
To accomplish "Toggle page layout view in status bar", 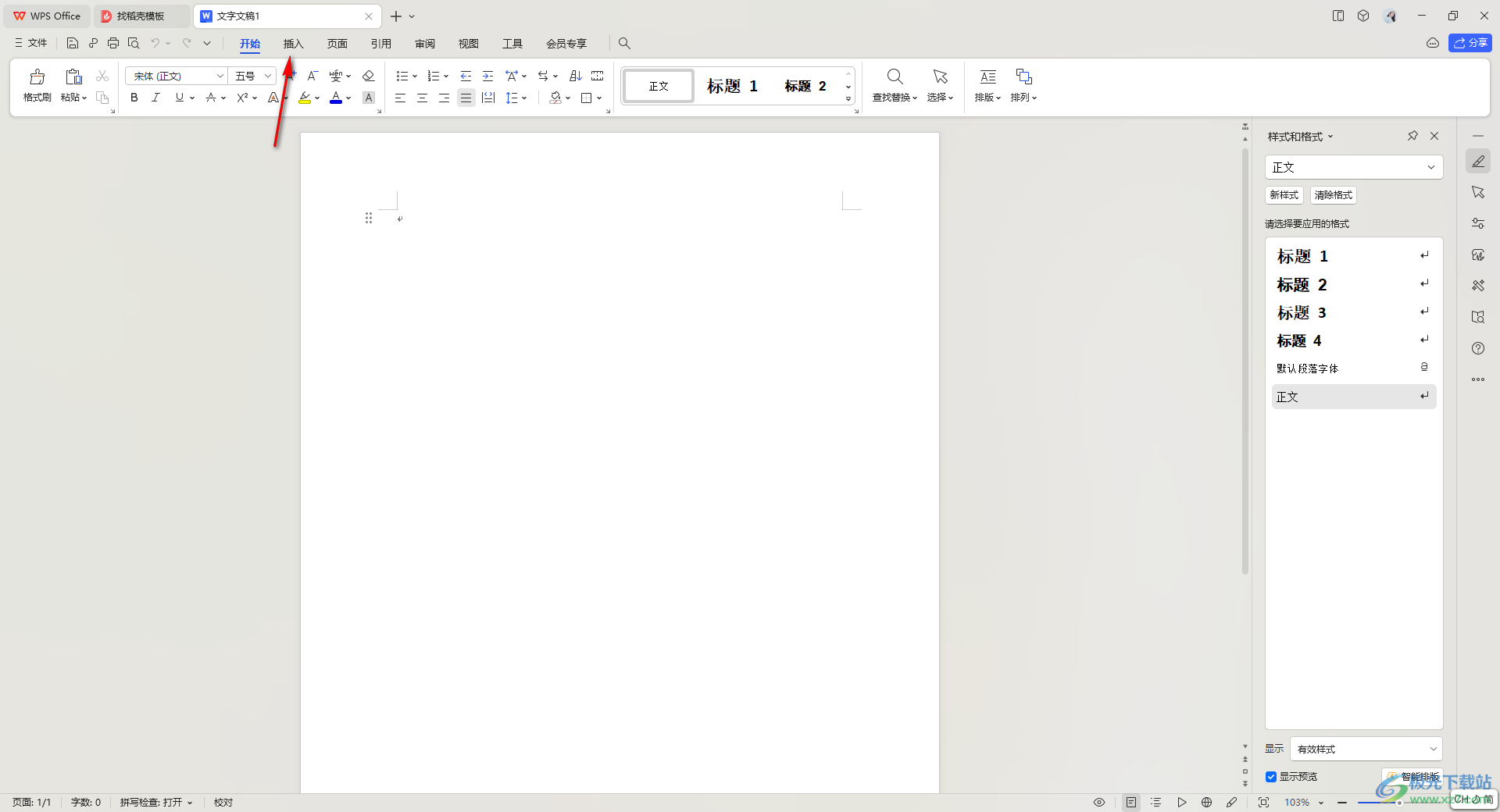I will pos(1131,802).
